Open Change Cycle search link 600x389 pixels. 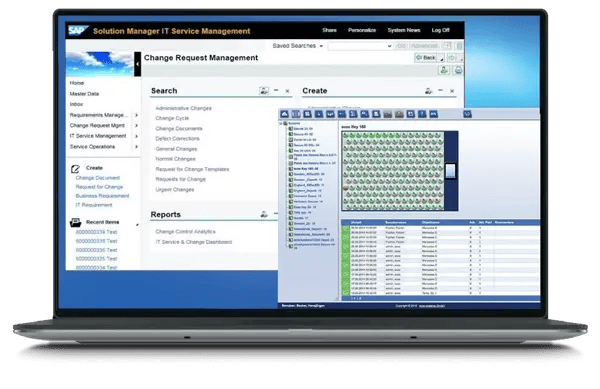pos(172,118)
